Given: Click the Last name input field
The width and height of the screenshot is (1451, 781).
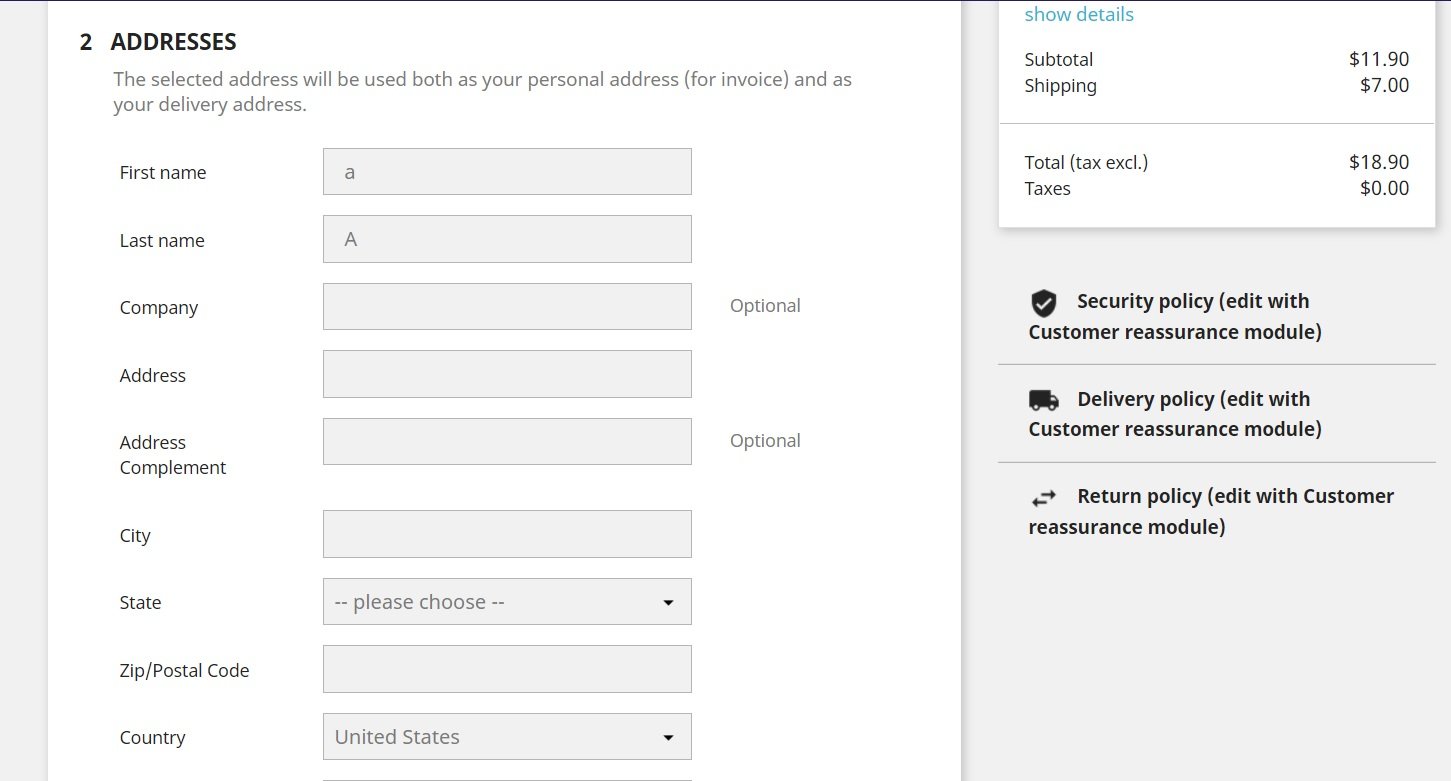Looking at the screenshot, I should pyautogui.click(x=507, y=239).
